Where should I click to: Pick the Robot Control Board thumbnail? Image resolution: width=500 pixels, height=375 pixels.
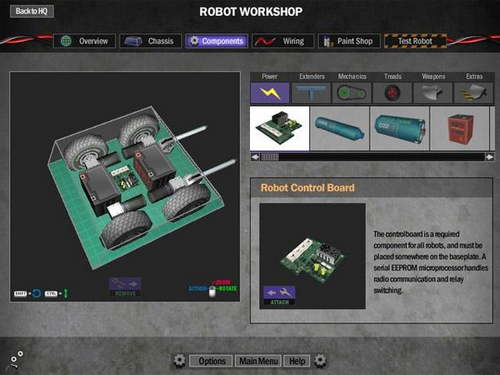pyautogui.click(x=280, y=128)
